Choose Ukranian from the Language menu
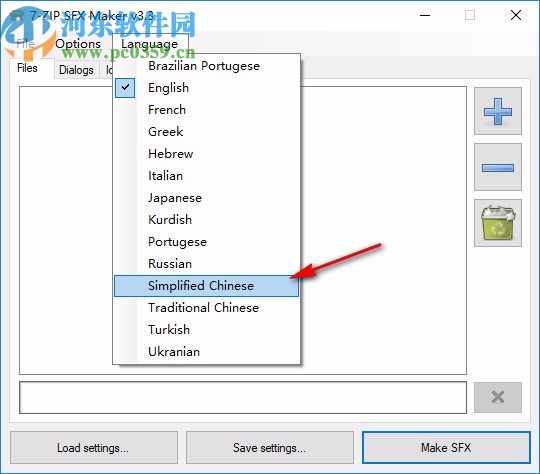This screenshot has width=540, height=474. coord(206,352)
